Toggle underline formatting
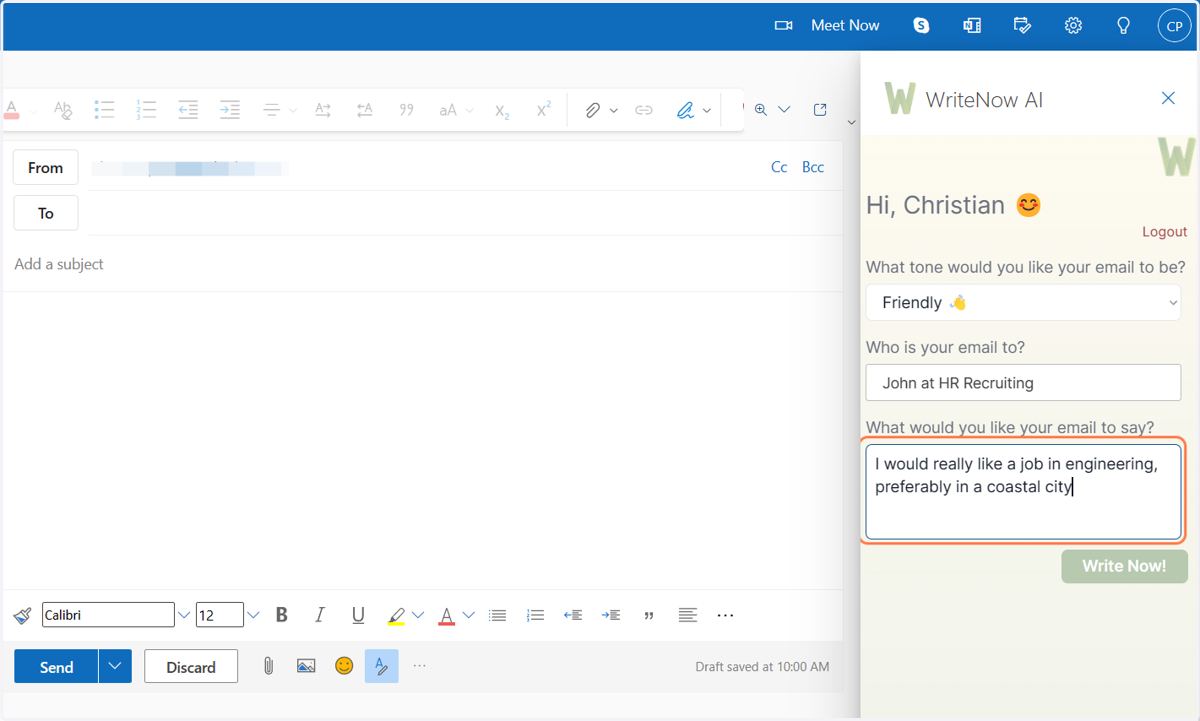 tap(358, 615)
